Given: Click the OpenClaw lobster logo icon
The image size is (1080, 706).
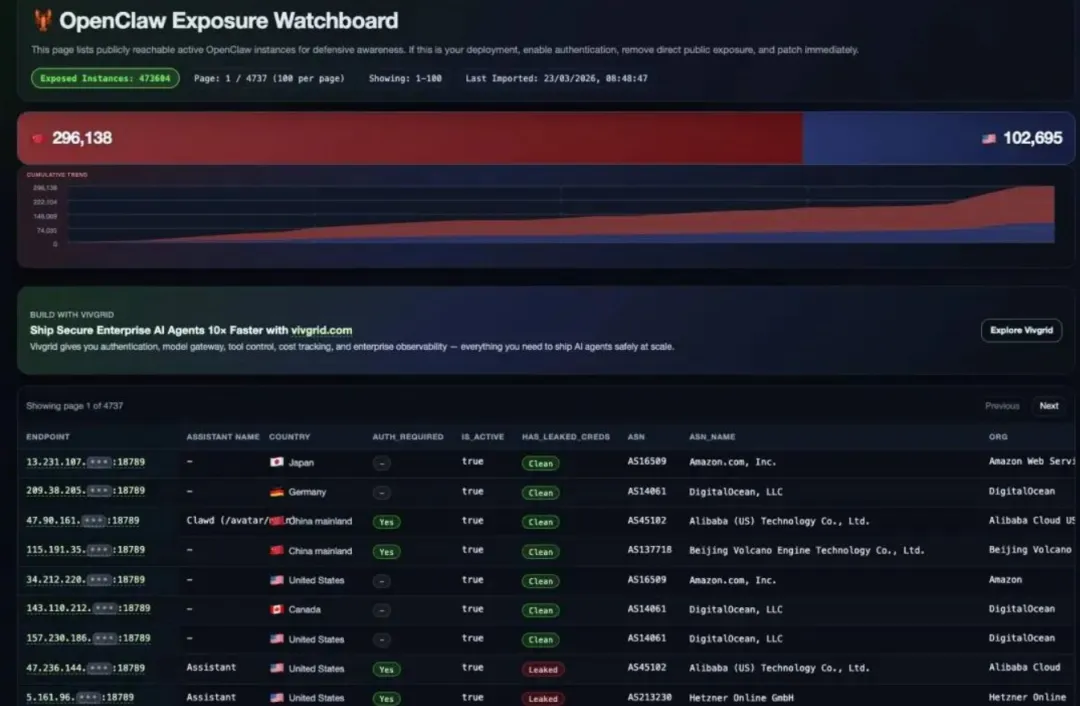Looking at the screenshot, I should point(43,20).
